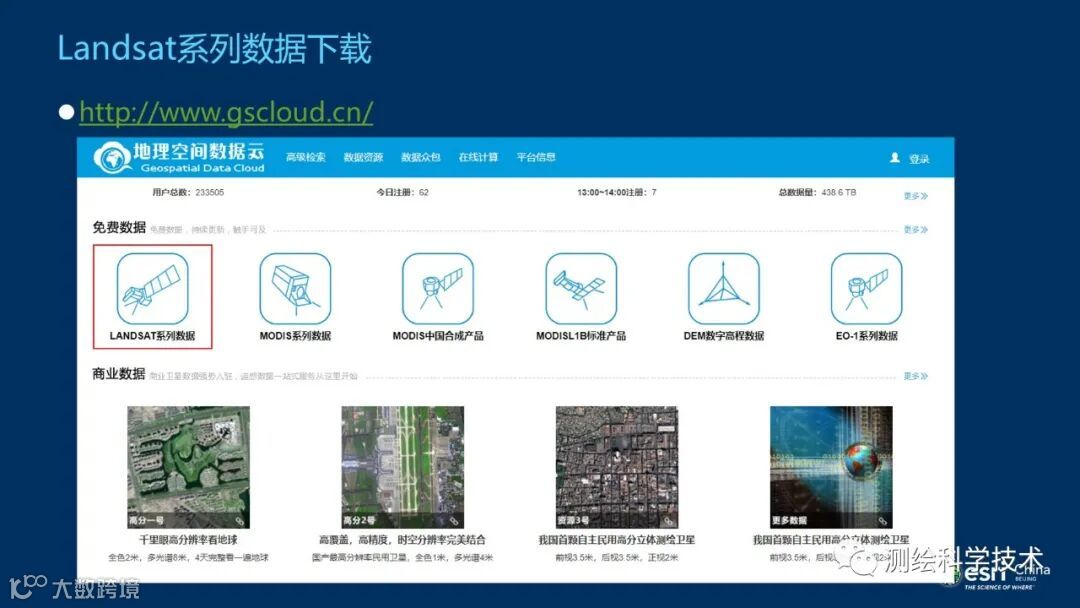Open the 数据众包 menu
The width and height of the screenshot is (1080, 608).
[421, 157]
